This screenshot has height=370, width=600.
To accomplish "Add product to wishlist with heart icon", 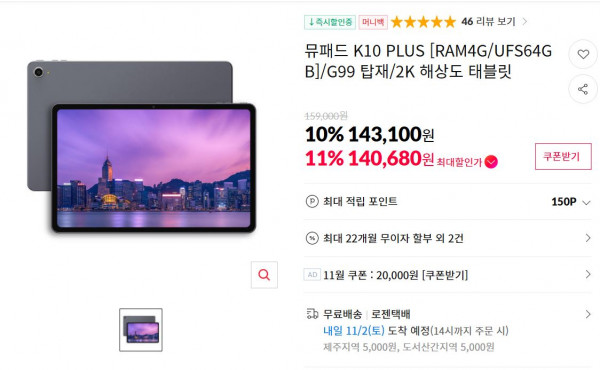I will (x=583, y=54).
